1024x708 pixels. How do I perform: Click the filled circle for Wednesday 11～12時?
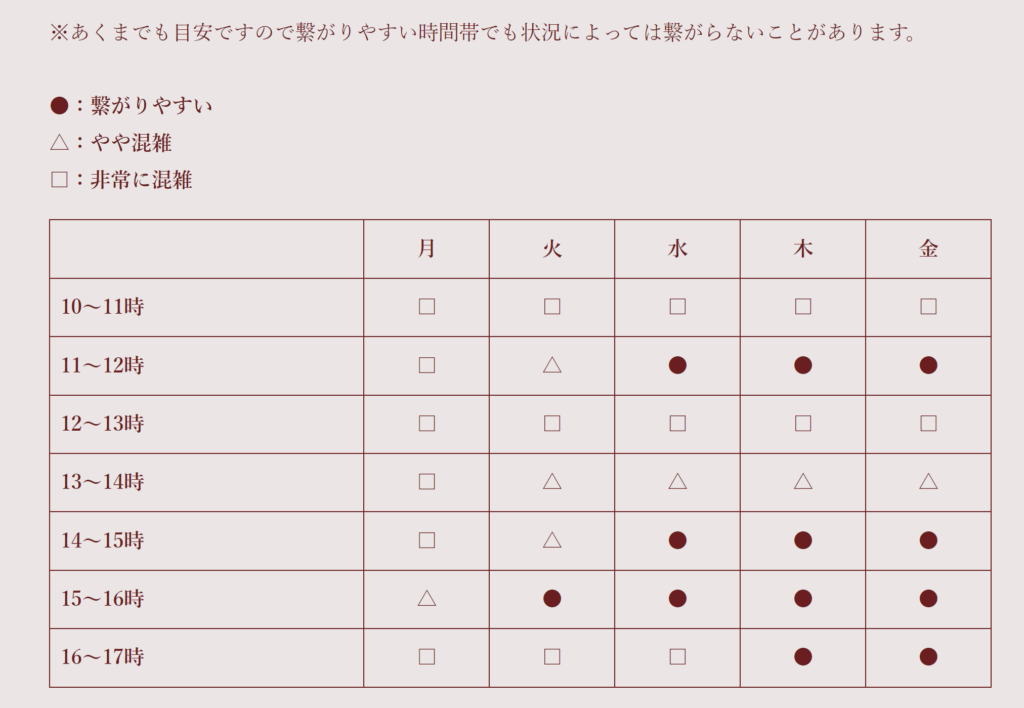[x=677, y=365]
